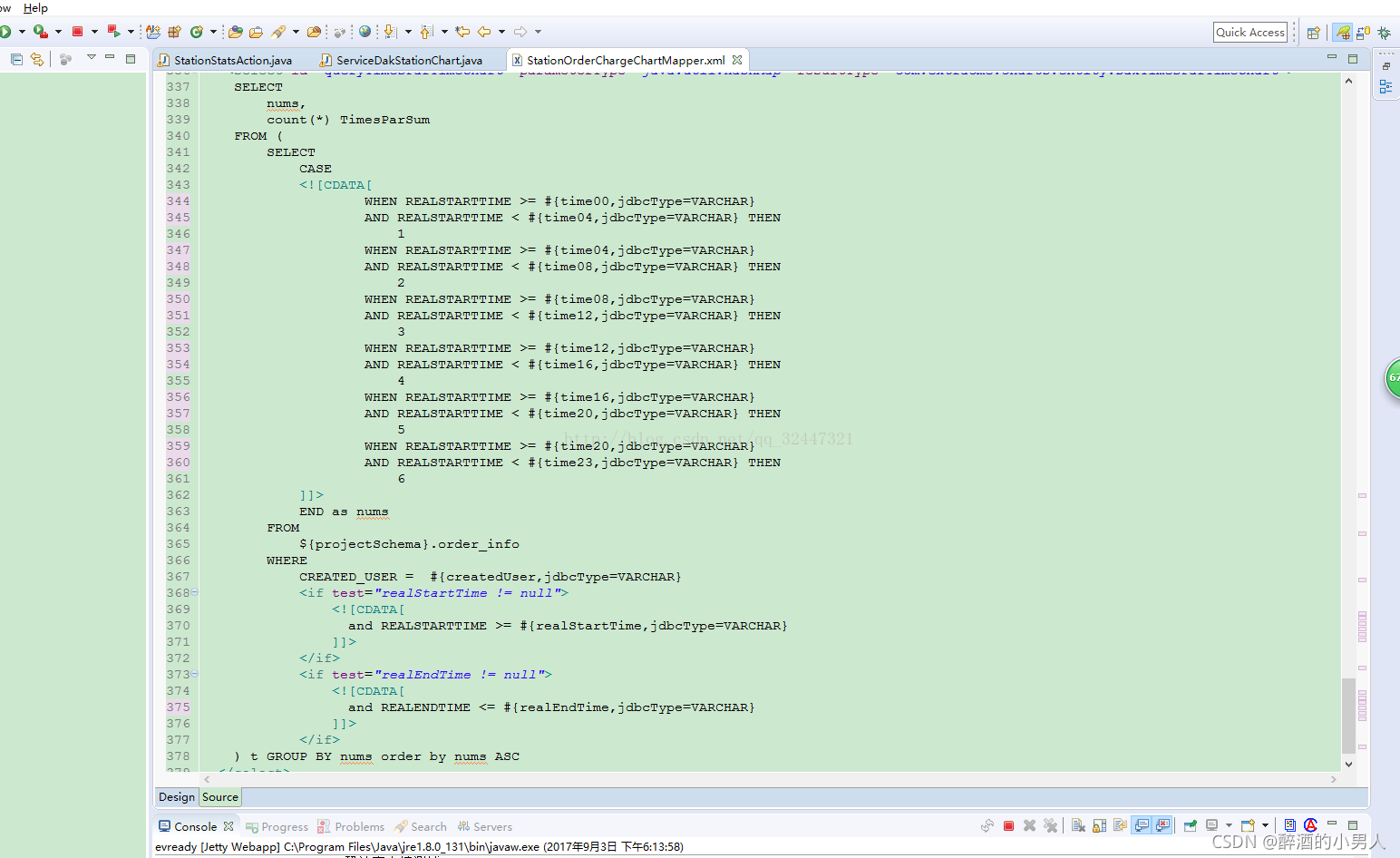The image size is (1400, 858).
Task: Click the Open Web Browser globe icon
Action: click(x=365, y=32)
